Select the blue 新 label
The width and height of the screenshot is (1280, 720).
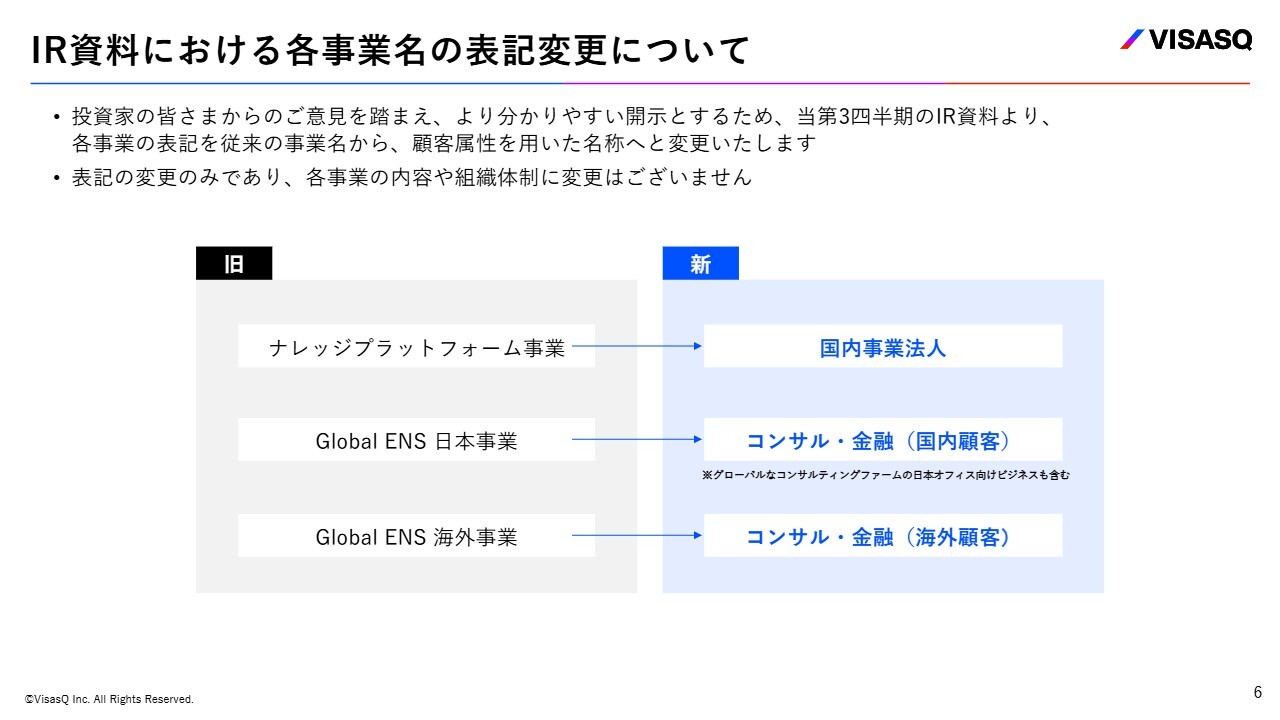coord(700,264)
